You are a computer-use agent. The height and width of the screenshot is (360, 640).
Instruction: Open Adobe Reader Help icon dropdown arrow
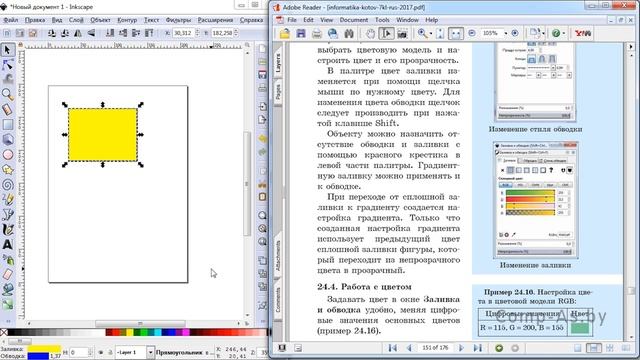click(x=564, y=33)
